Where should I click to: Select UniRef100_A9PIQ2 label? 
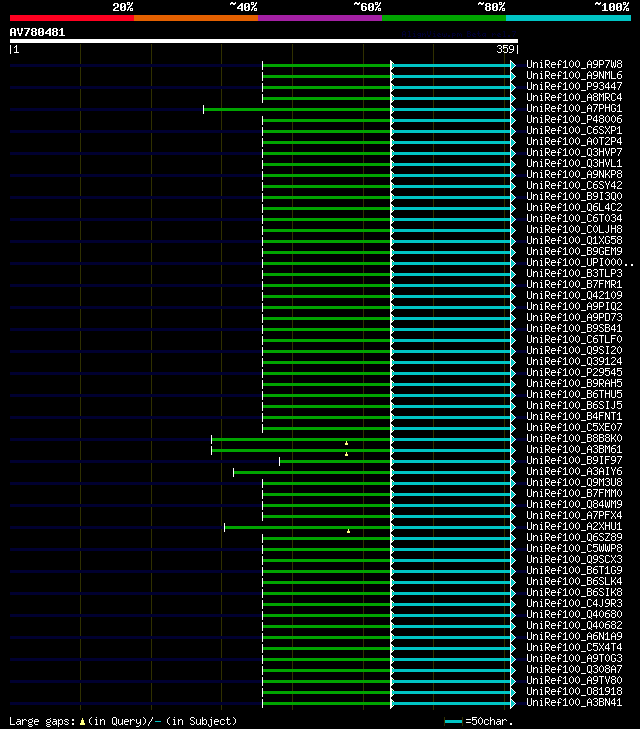(574, 306)
